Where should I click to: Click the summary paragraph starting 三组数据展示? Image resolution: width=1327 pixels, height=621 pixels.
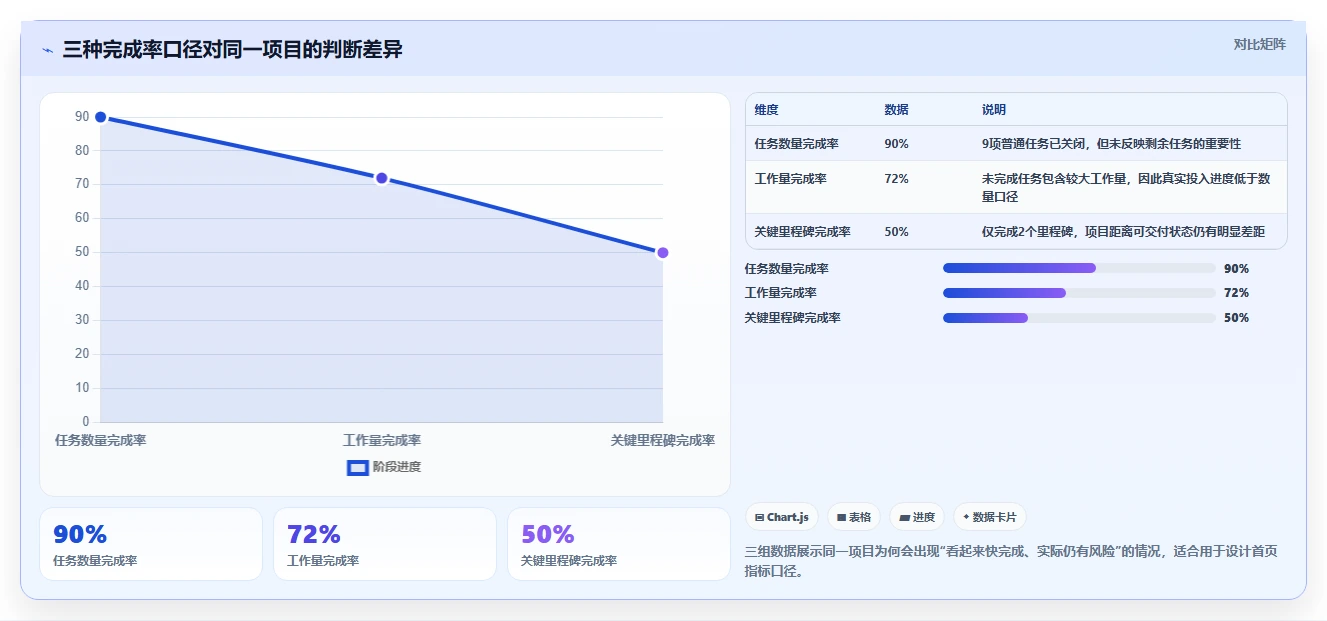pos(1011,561)
